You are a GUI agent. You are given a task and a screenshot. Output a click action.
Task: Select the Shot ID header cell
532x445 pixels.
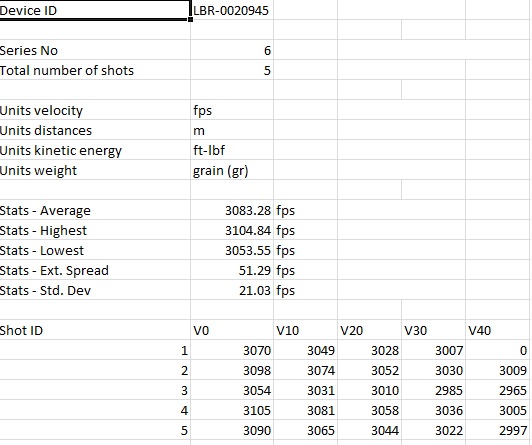(x=95, y=330)
